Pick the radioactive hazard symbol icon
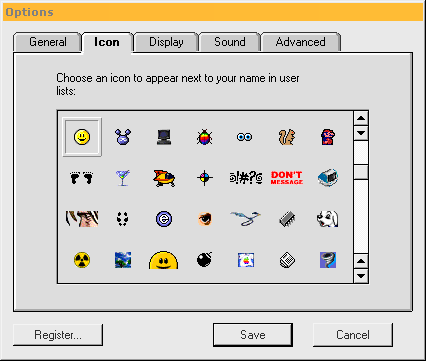426x361 pixels. point(82,260)
